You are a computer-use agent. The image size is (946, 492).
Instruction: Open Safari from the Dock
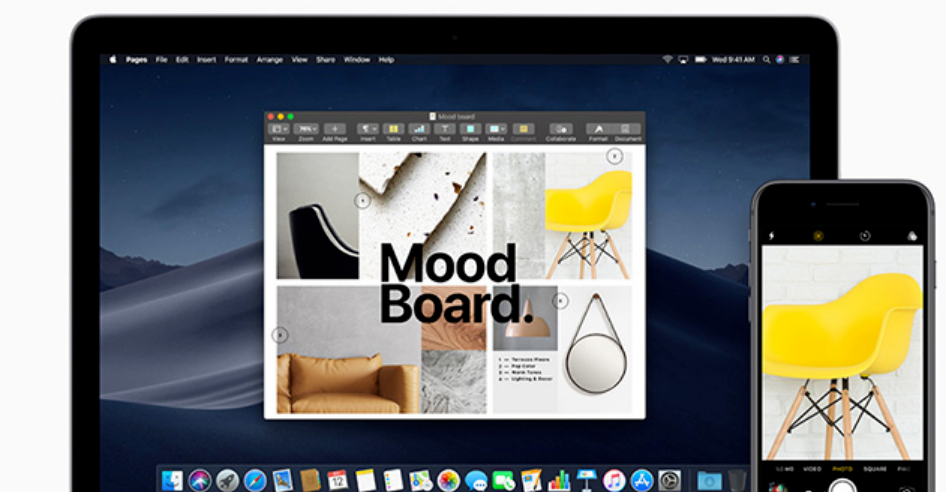point(255,480)
